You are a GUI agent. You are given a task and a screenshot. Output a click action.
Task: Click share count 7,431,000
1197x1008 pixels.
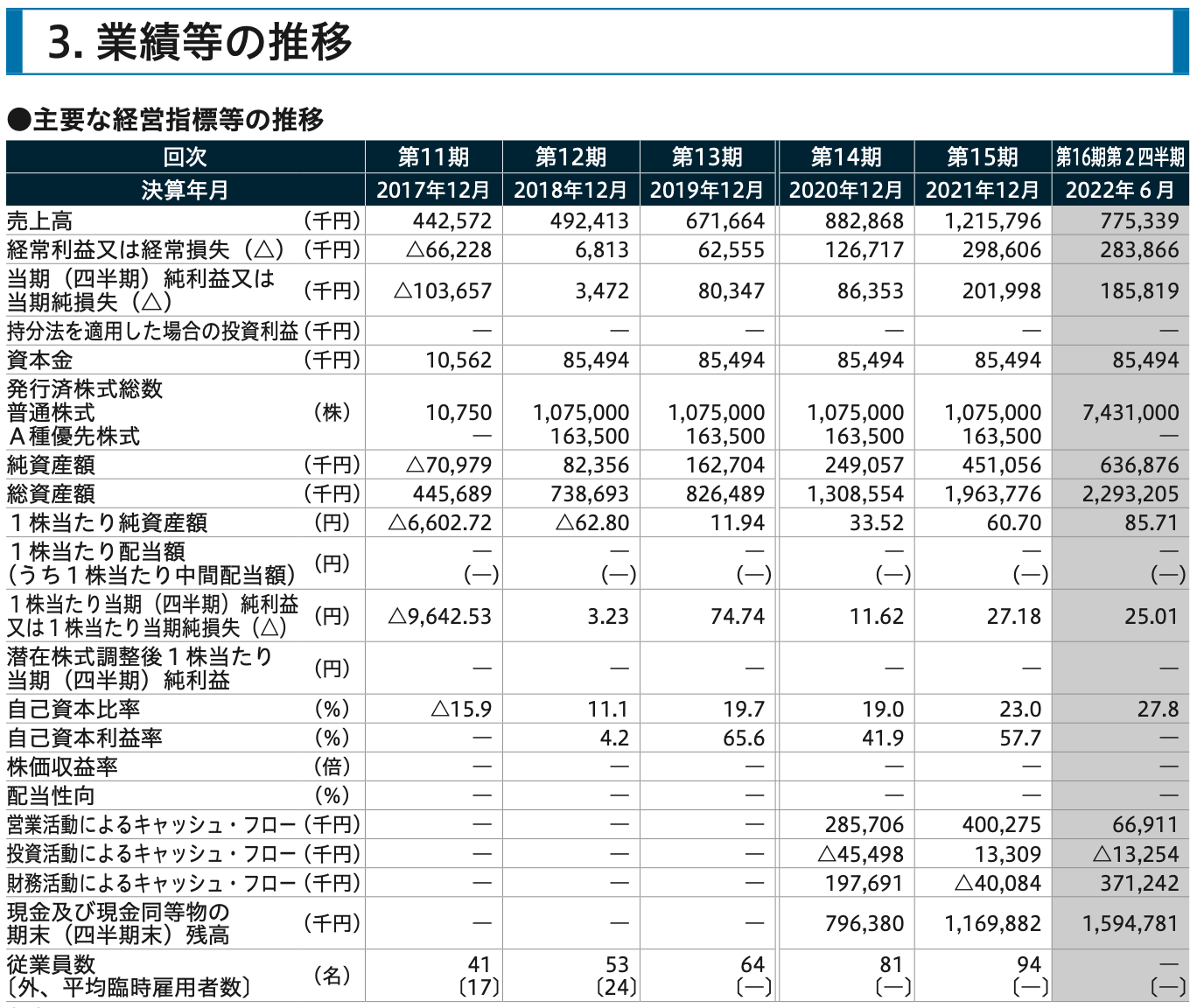(x=1130, y=412)
